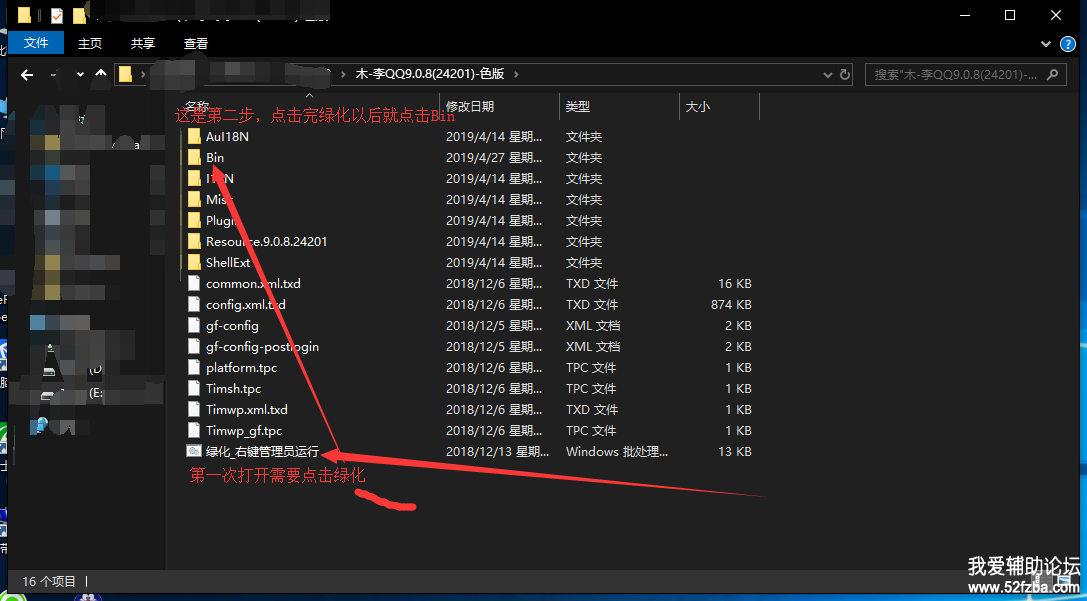Screen dimensions: 1087x601
Task: Select the Misc folder icon
Action: 194,200
